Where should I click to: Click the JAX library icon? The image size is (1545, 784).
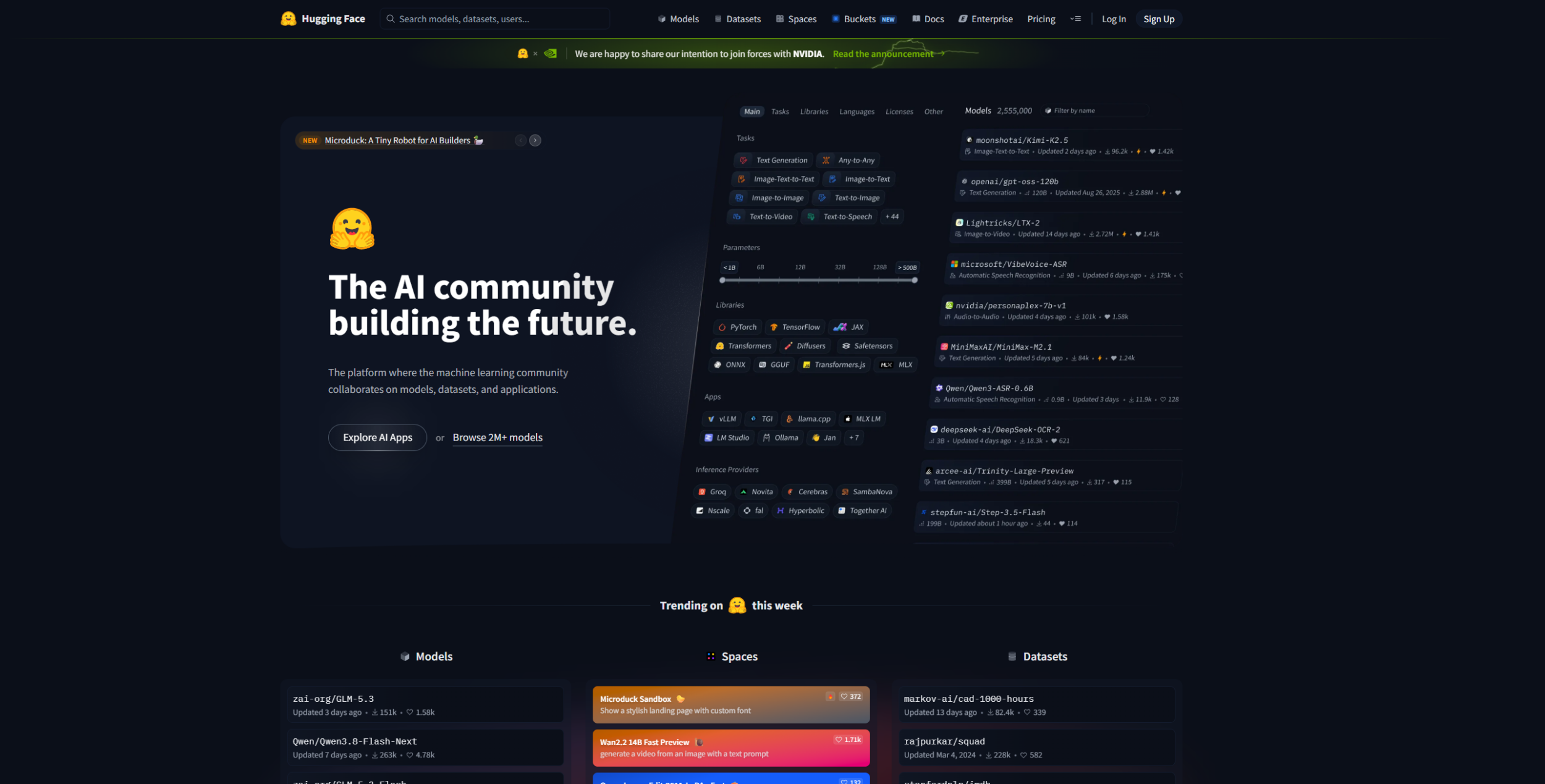pos(840,327)
